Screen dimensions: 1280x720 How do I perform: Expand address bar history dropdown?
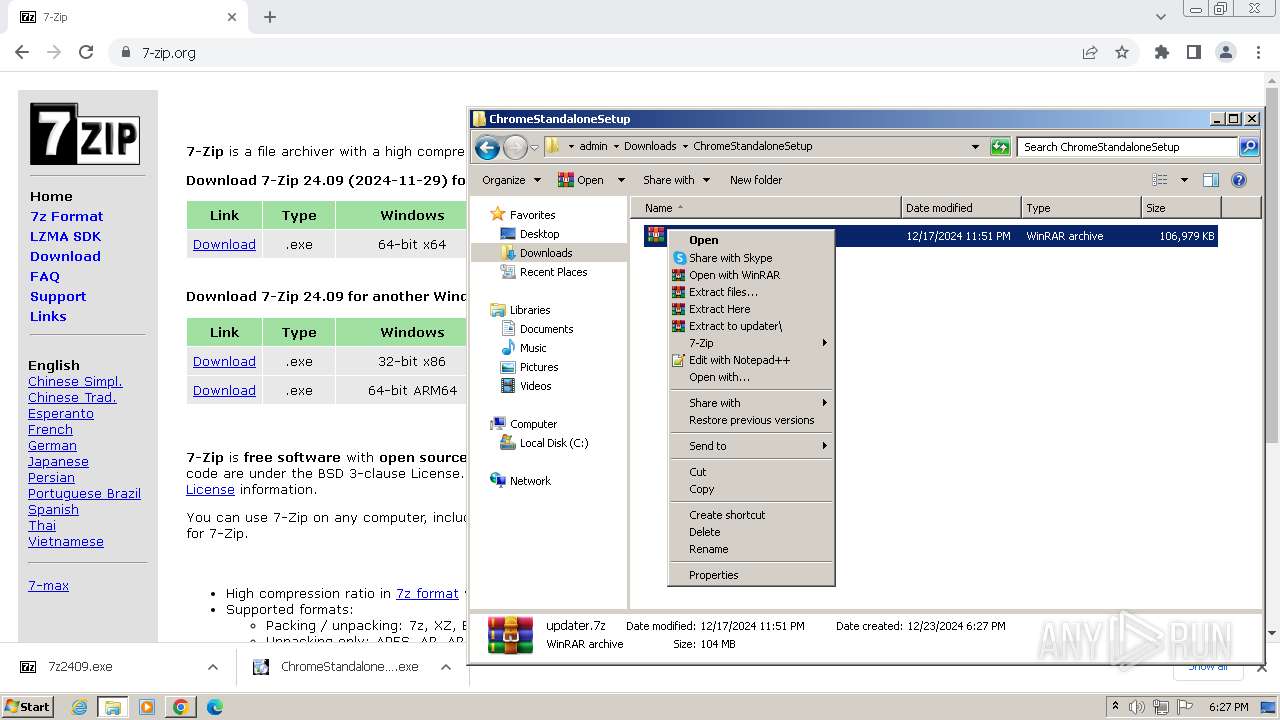point(976,147)
